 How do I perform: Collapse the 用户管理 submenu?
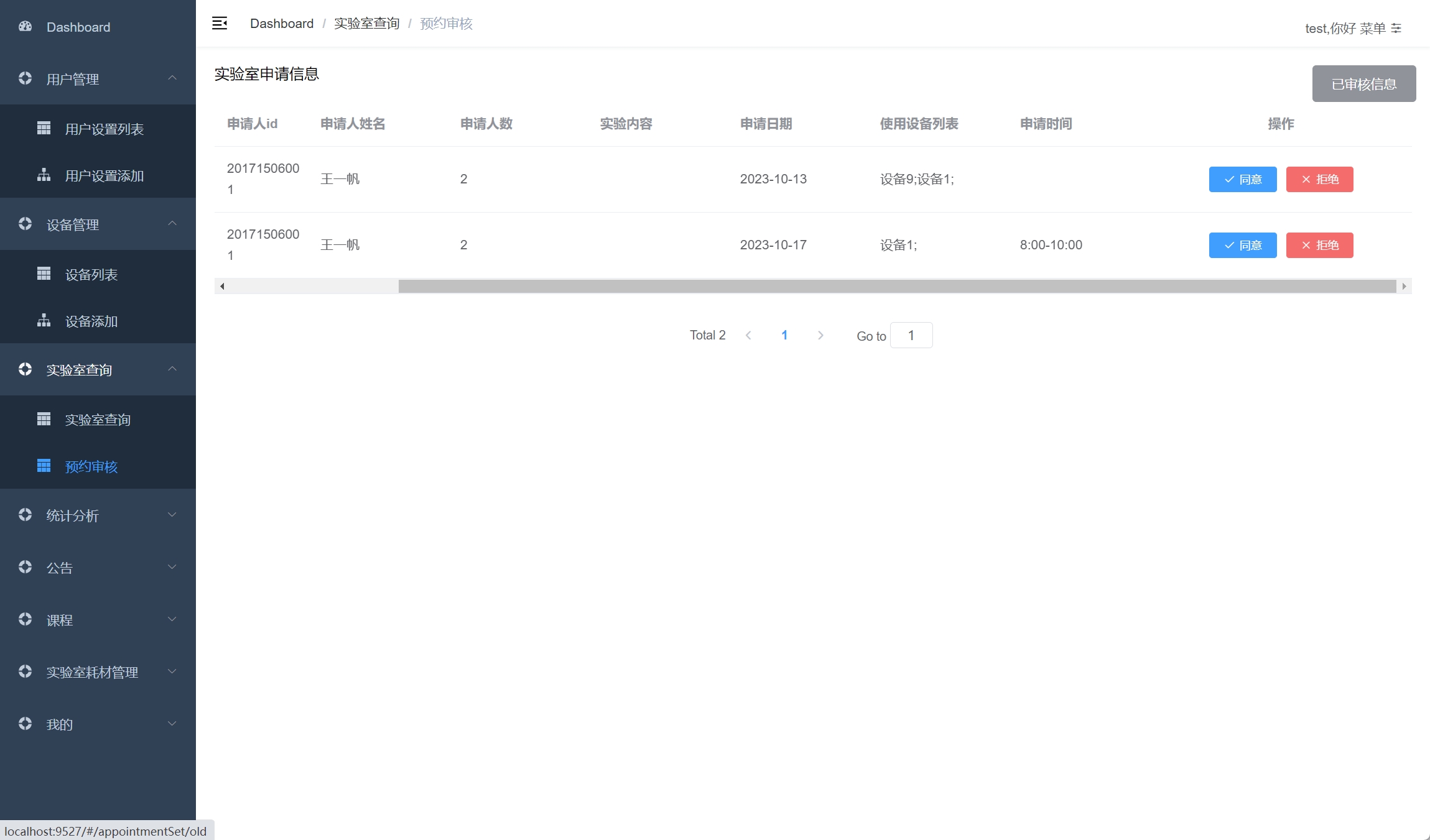172,78
